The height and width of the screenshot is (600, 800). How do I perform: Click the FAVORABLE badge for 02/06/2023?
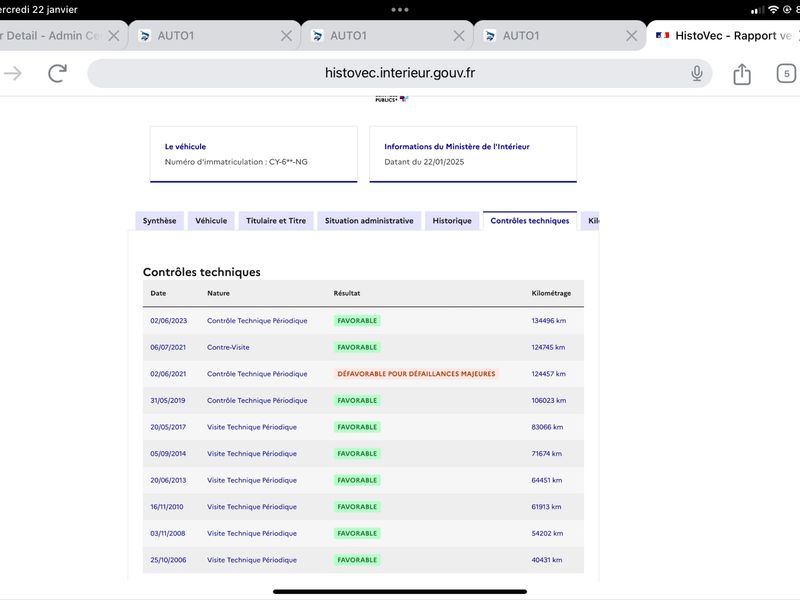(357, 321)
